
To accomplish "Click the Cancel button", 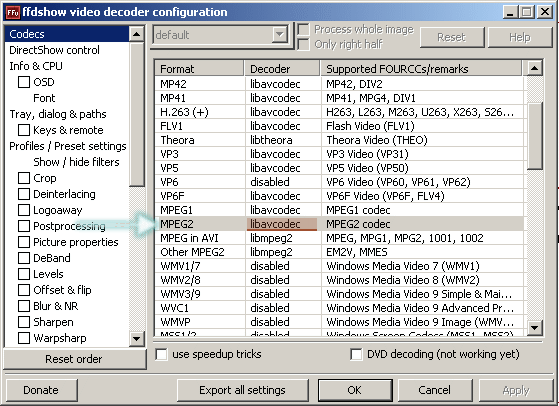I will pos(435,390).
